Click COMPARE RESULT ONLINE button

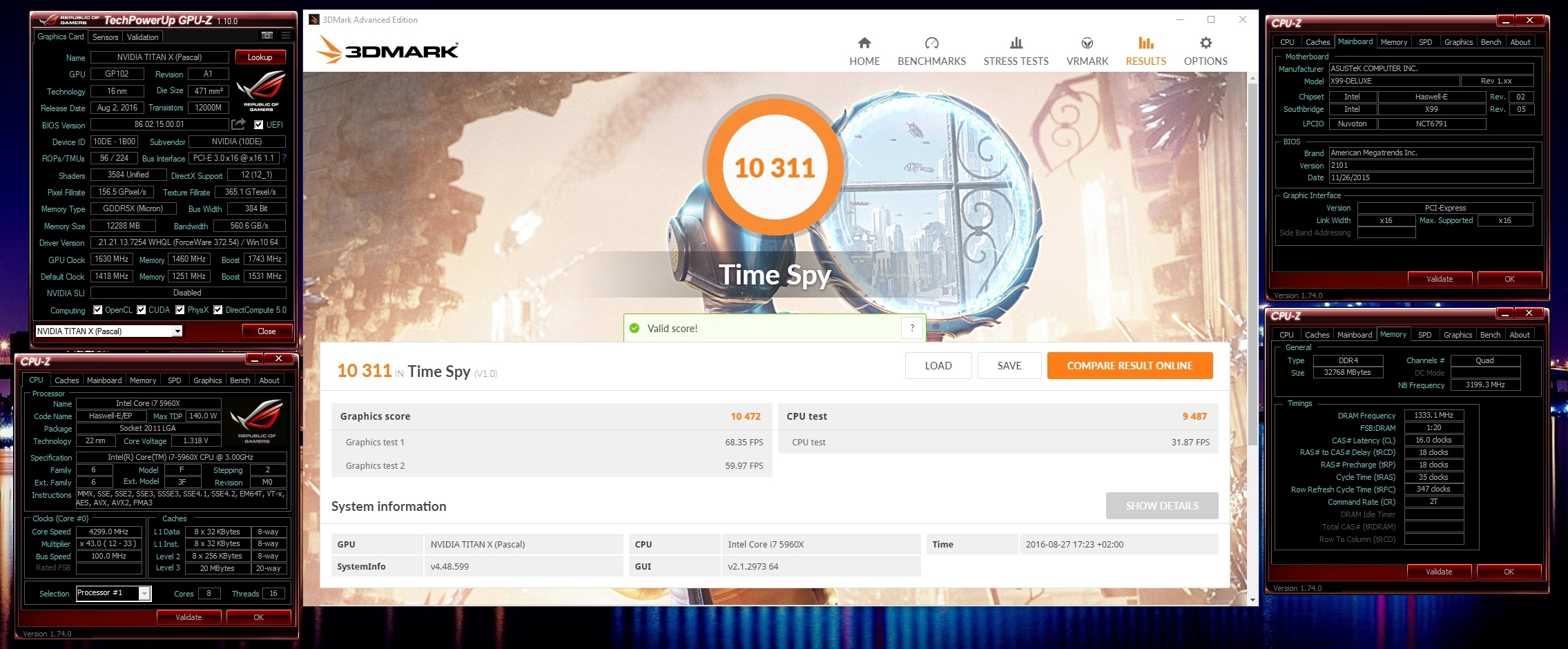pyautogui.click(x=1130, y=366)
